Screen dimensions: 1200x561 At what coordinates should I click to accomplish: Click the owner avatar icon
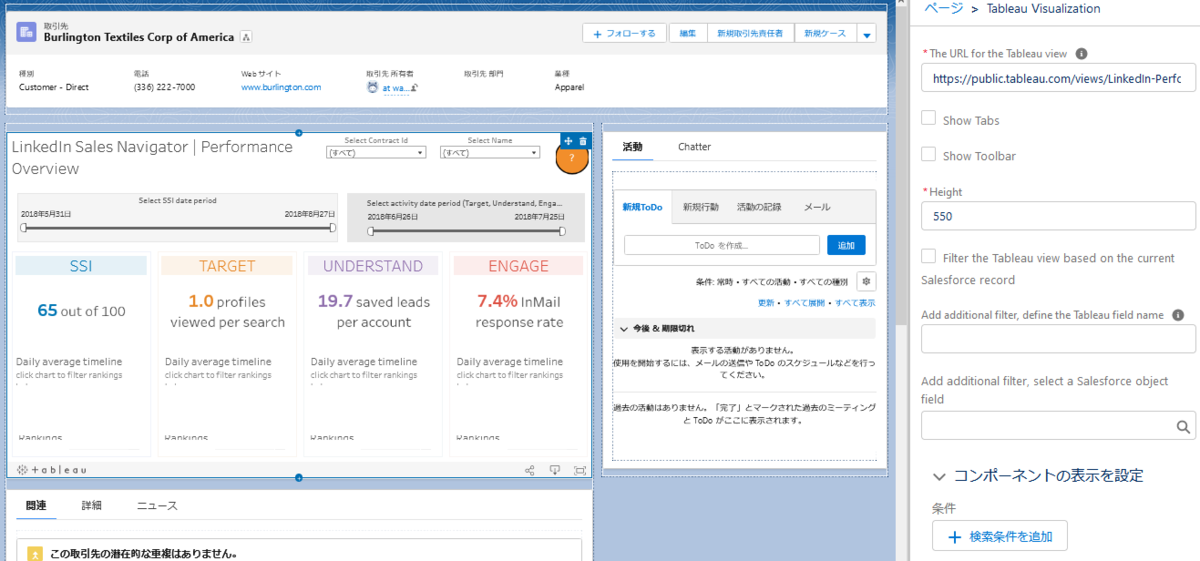pyautogui.click(x=372, y=87)
